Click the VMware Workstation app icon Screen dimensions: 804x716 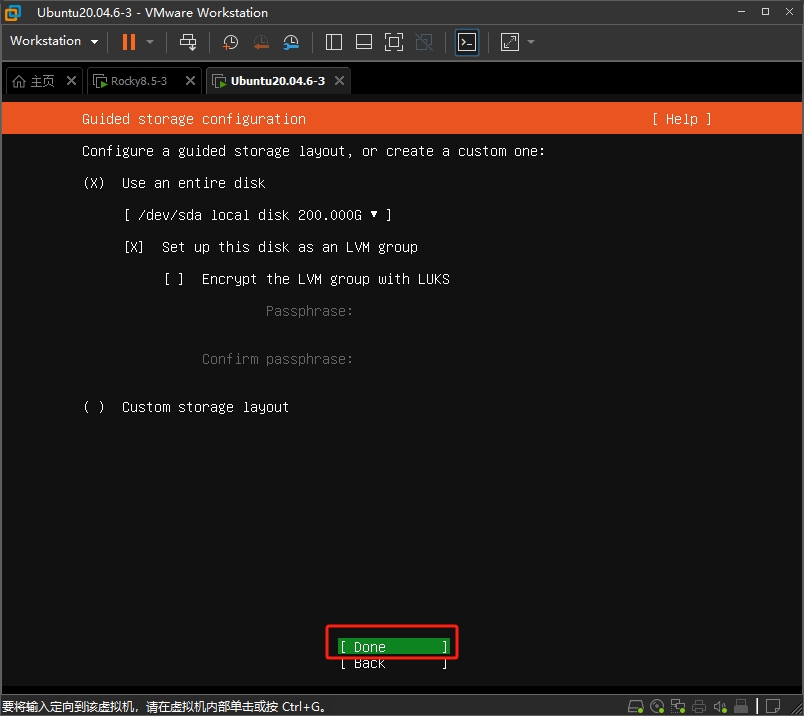click(12, 13)
